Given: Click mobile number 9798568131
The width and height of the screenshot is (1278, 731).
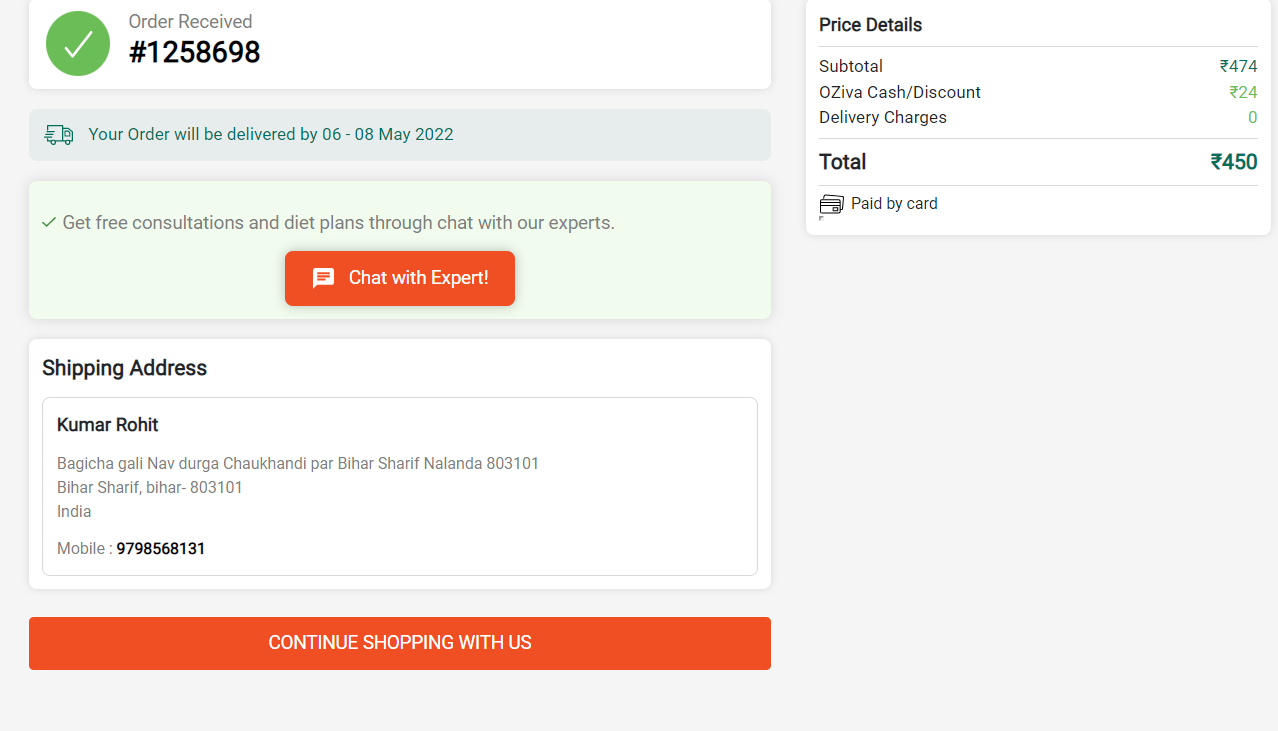Looking at the screenshot, I should coord(161,549).
